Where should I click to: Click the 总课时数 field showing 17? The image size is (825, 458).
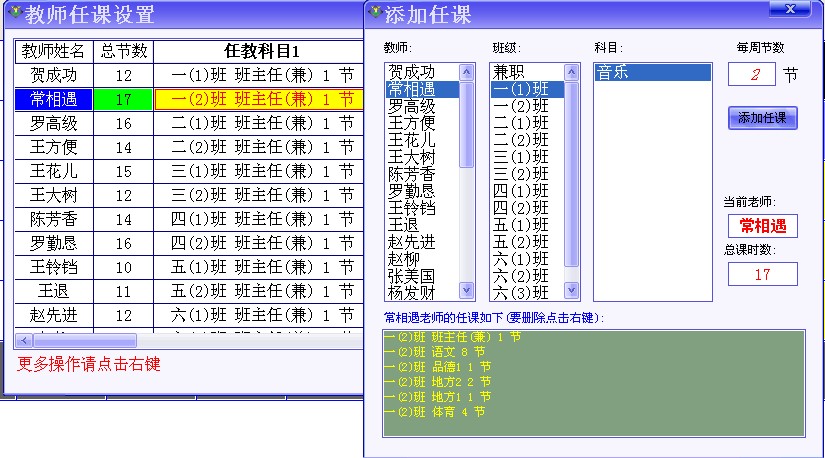(762, 274)
